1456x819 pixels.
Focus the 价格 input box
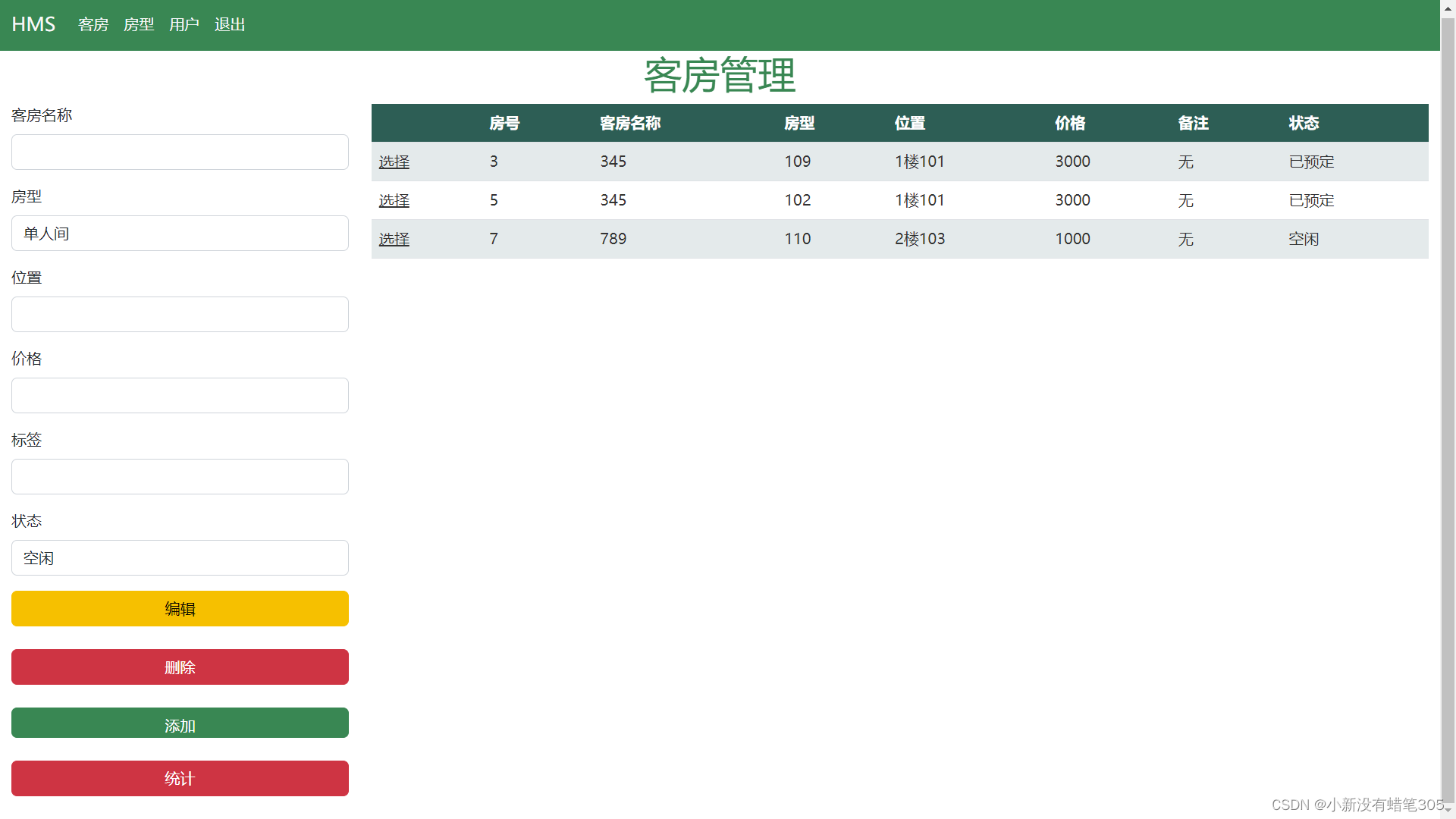(180, 396)
